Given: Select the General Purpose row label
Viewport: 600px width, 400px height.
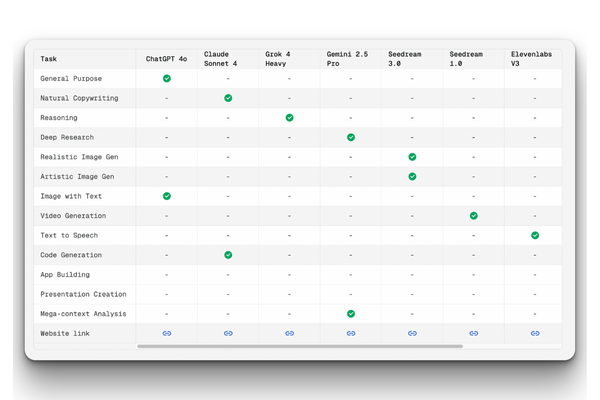Looking at the screenshot, I should pos(71,78).
